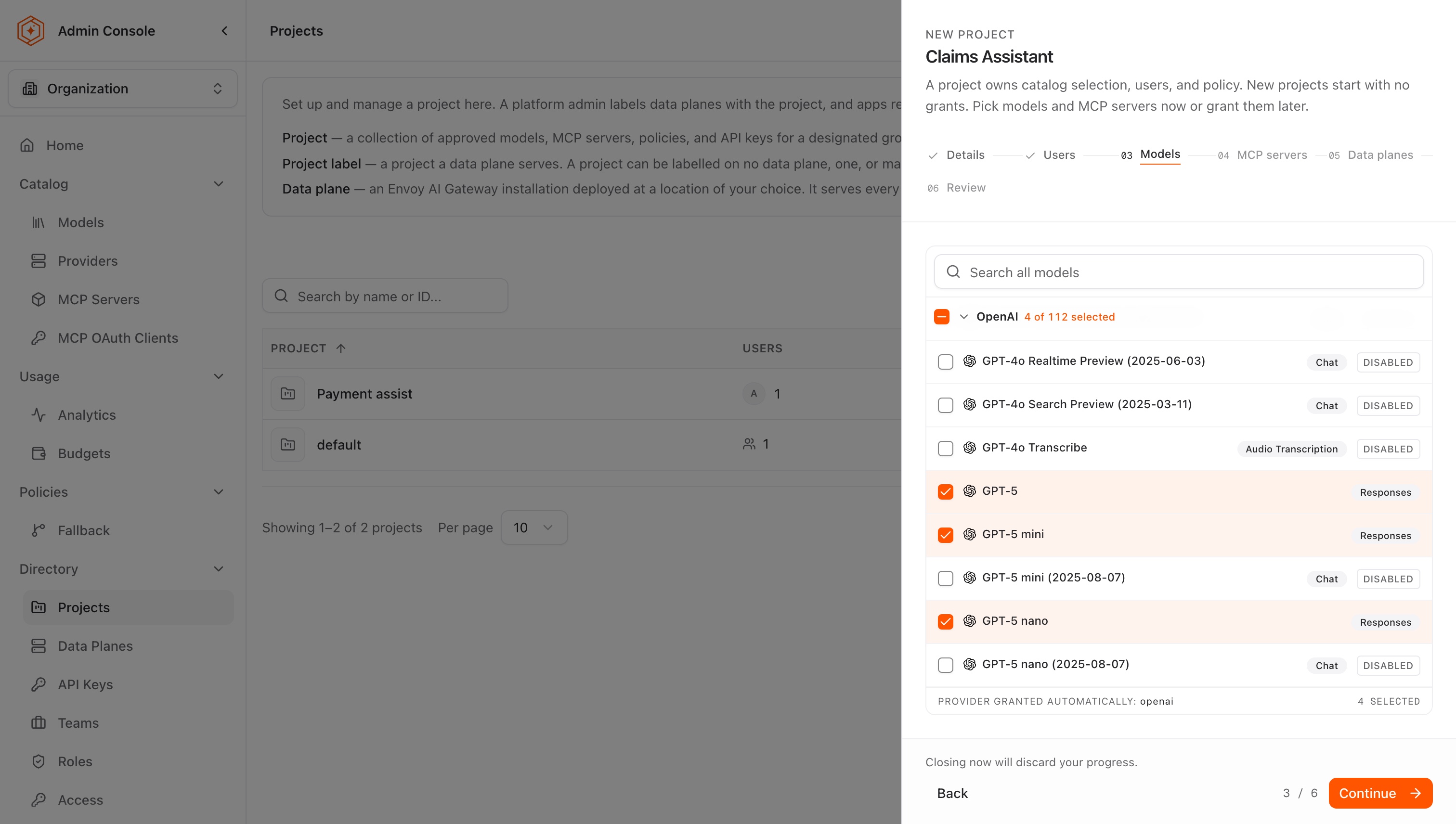
Task: Open the Organization switcher dropdown
Action: pyautogui.click(x=123, y=88)
